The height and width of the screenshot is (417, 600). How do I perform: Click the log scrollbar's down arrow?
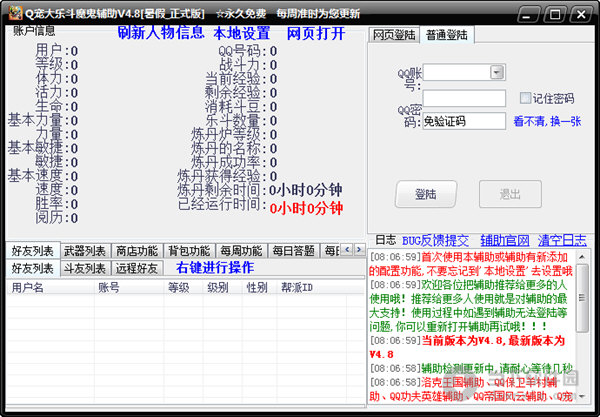pos(582,396)
